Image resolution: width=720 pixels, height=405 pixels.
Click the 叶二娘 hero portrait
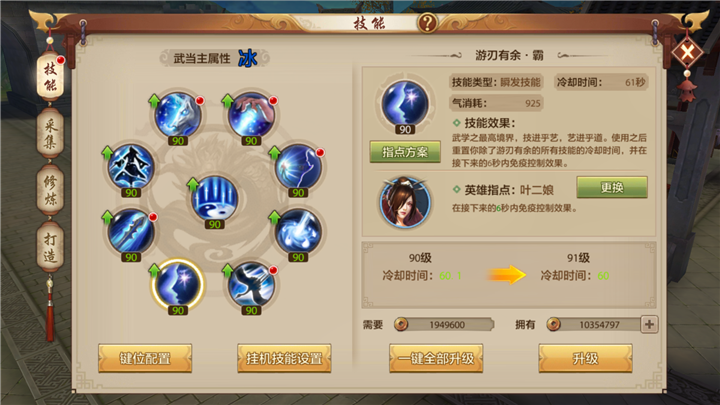(x=405, y=202)
